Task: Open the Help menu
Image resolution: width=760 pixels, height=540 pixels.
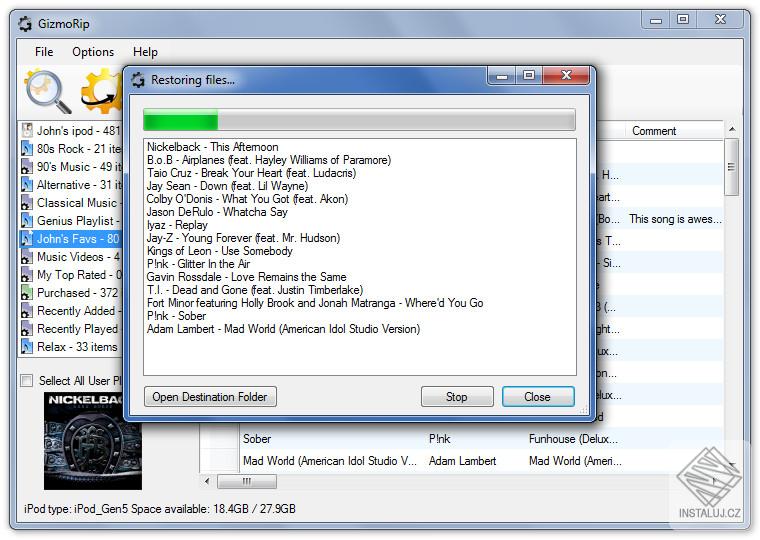Action: click(145, 52)
